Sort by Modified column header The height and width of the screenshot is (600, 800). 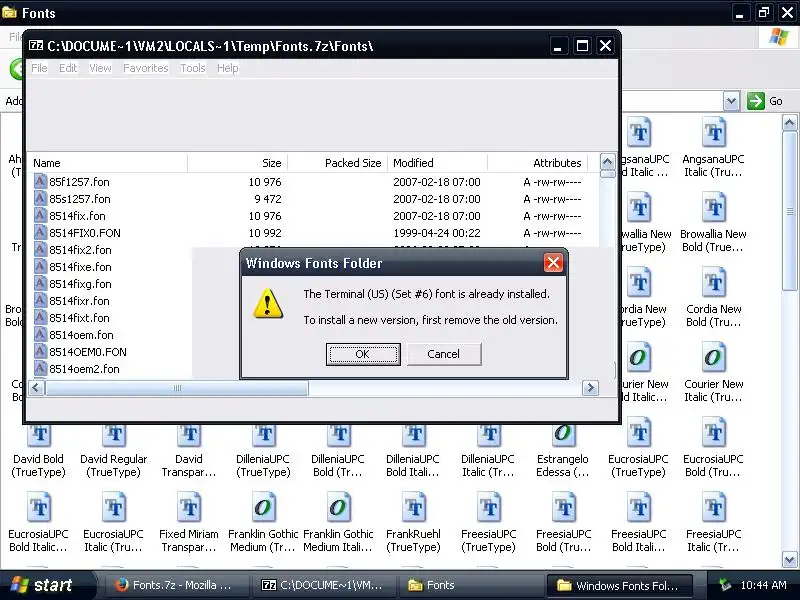point(437,163)
